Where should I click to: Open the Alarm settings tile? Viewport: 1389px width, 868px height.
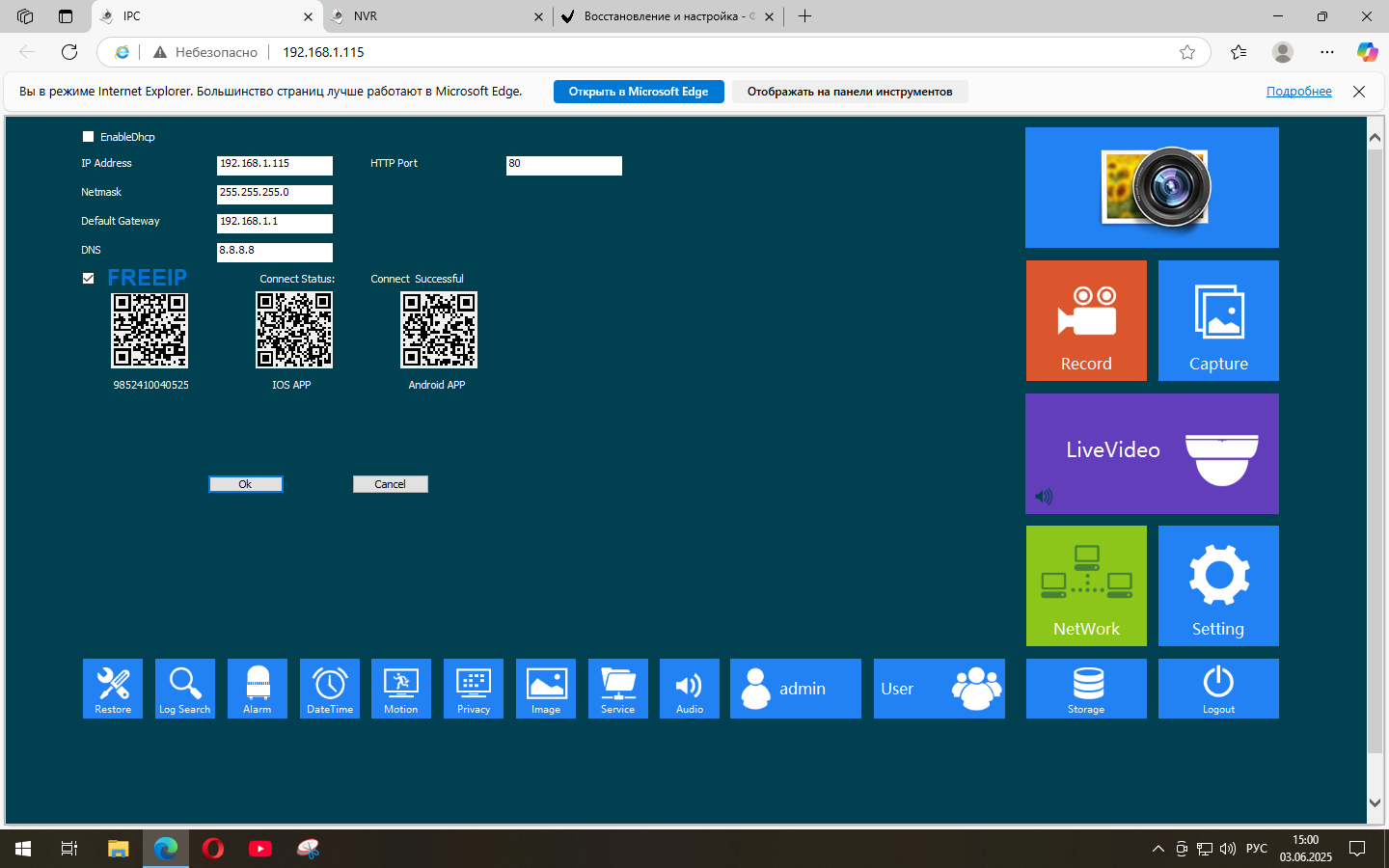[257, 688]
